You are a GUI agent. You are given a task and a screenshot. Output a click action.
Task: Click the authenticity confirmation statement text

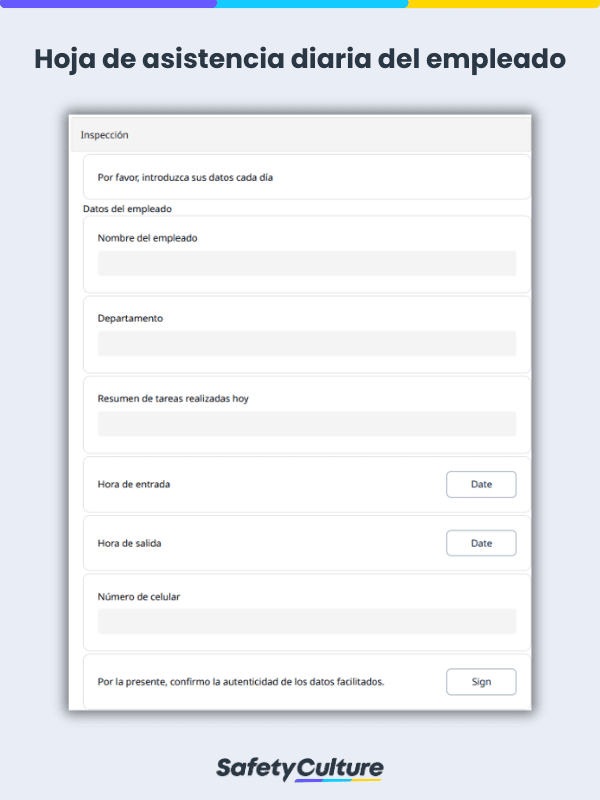coord(241,682)
